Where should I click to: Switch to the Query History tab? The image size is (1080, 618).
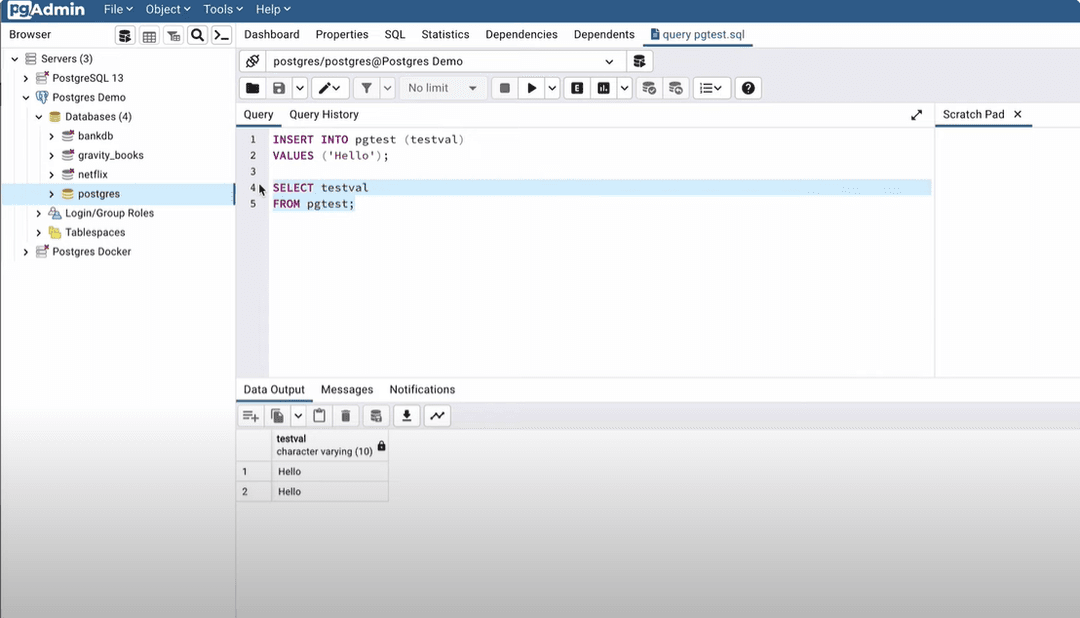coord(324,115)
